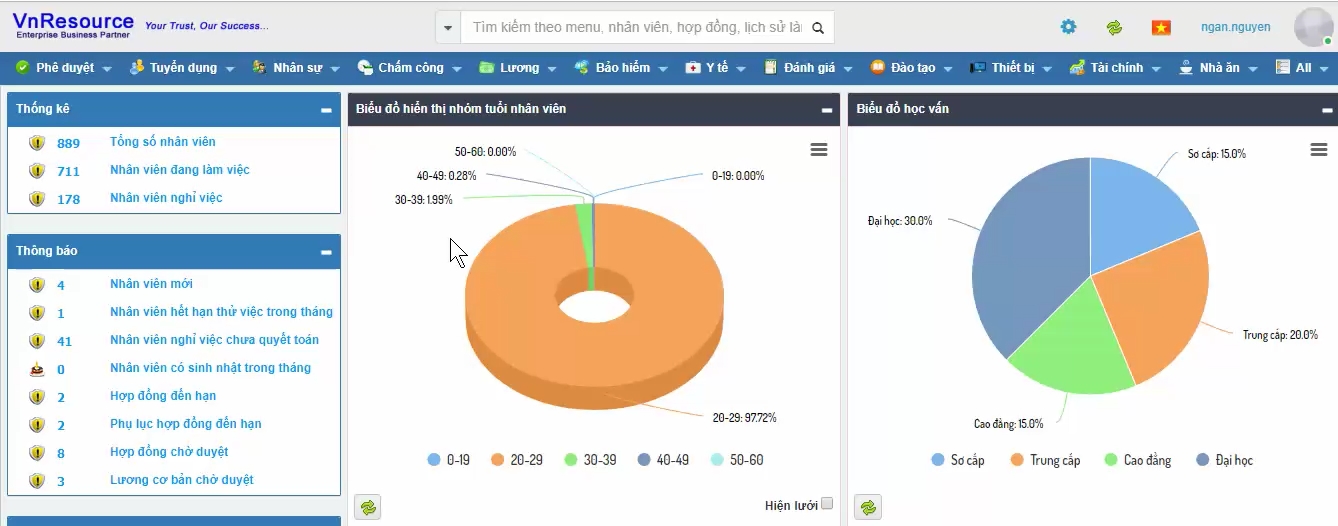
Task: Click the green refresh icon in header
Action: click(x=1114, y=27)
